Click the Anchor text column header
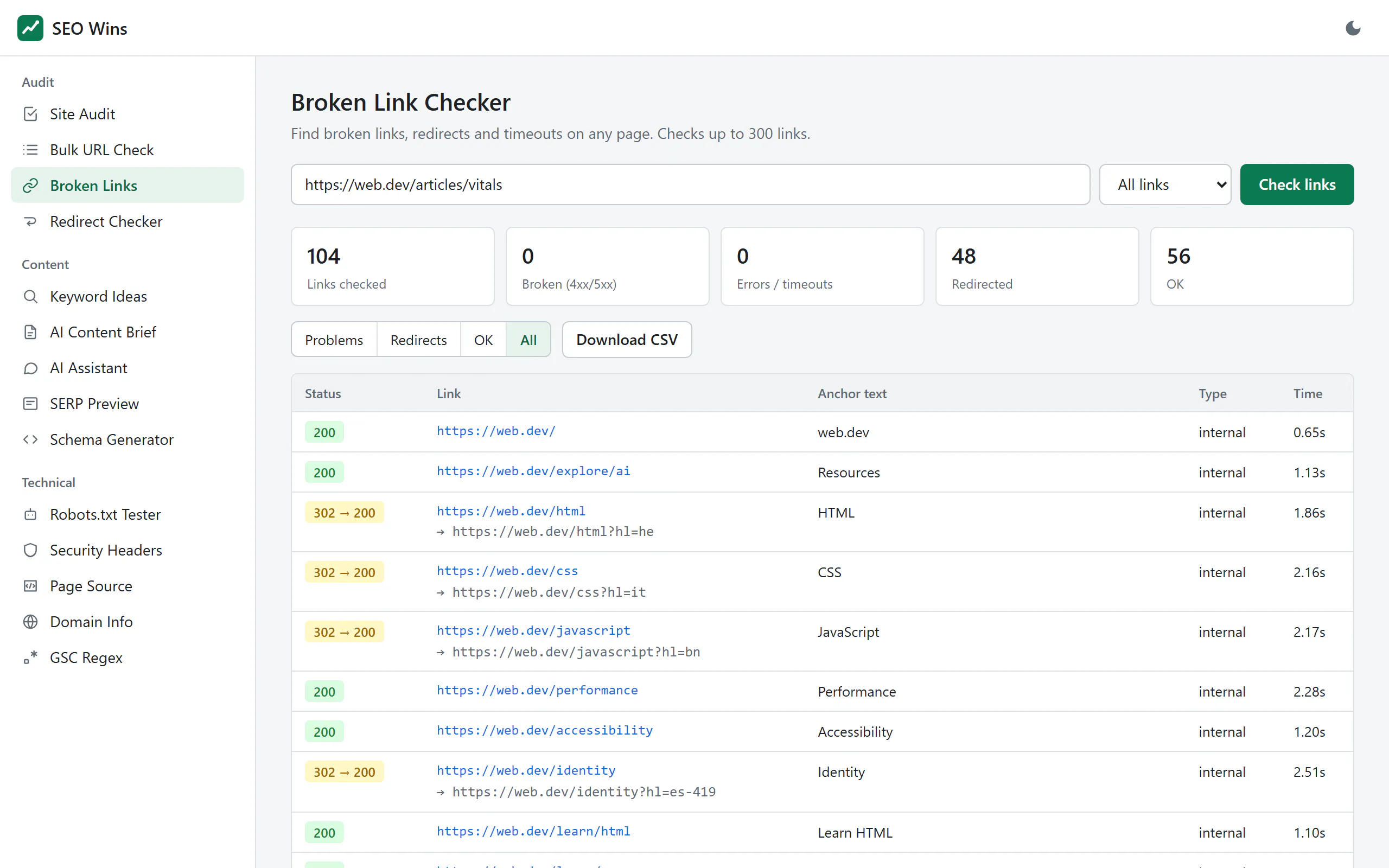Image resolution: width=1389 pixels, height=868 pixels. [852, 394]
